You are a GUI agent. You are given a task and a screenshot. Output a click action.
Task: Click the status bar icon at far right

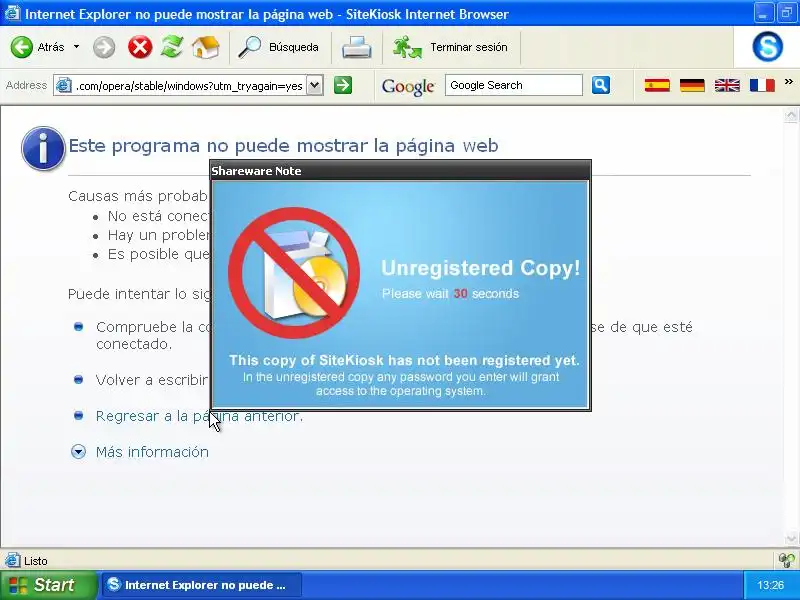[x=787, y=561]
